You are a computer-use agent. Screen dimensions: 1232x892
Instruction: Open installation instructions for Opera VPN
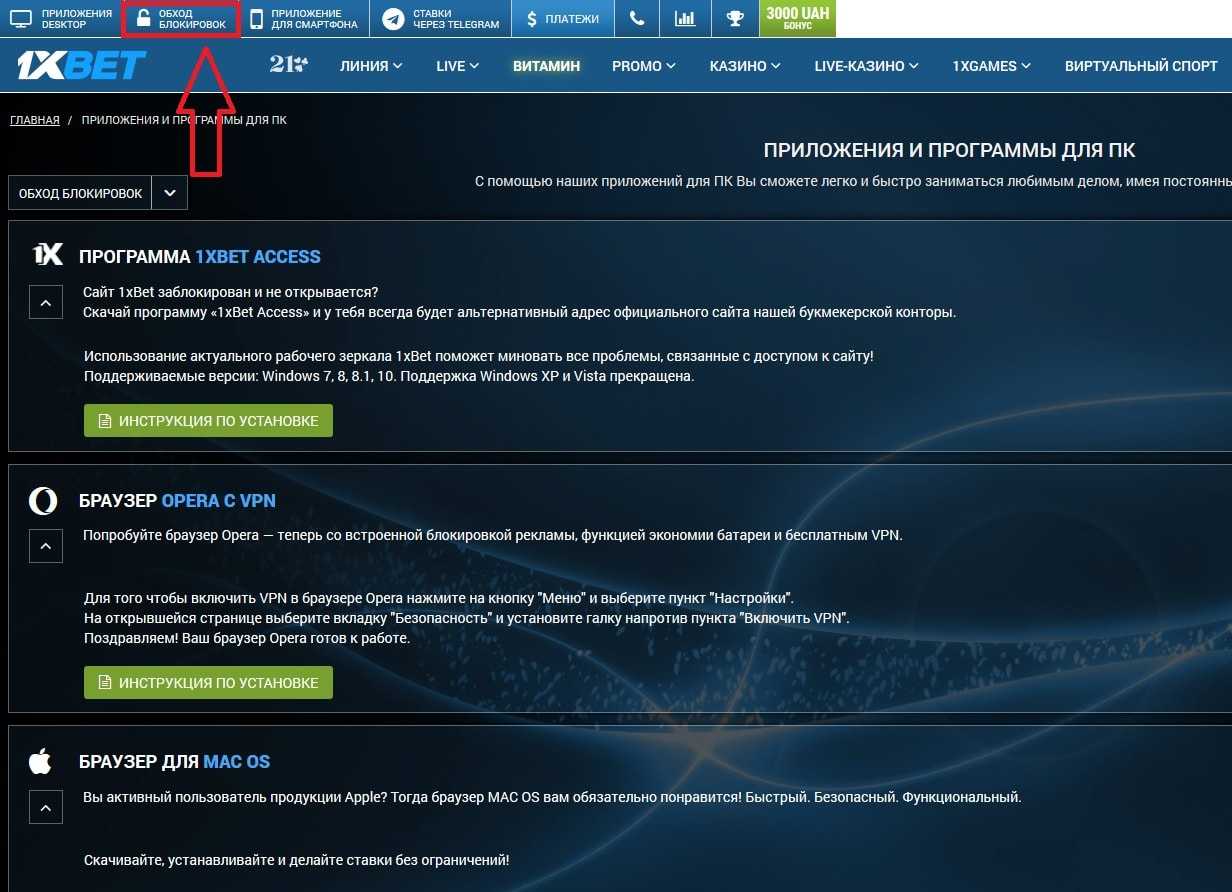[208, 683]
